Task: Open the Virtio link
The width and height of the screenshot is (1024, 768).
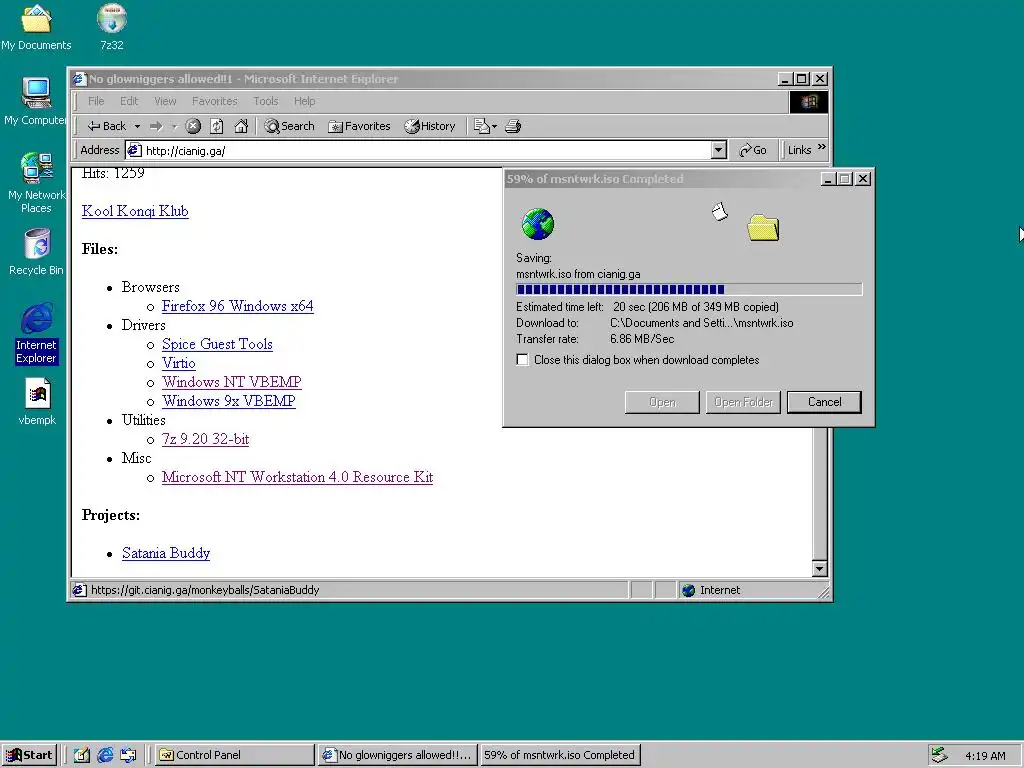Action: [179, 363]
